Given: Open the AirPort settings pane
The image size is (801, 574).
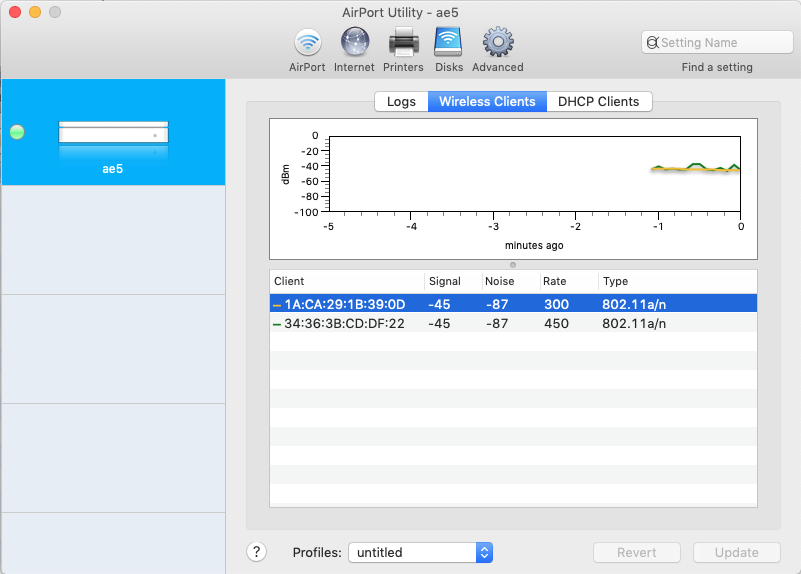Looking at the screenshot, I should click(308, 50).
